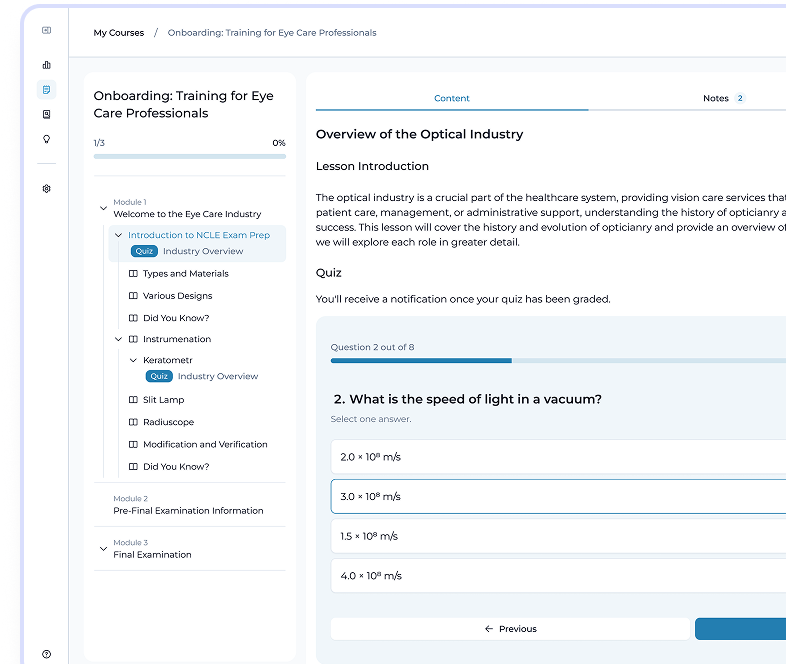The width and height of the screenshot is (786, 664).
Task: Open the Radiuscope lesson
Action: (x=168, y=422)
